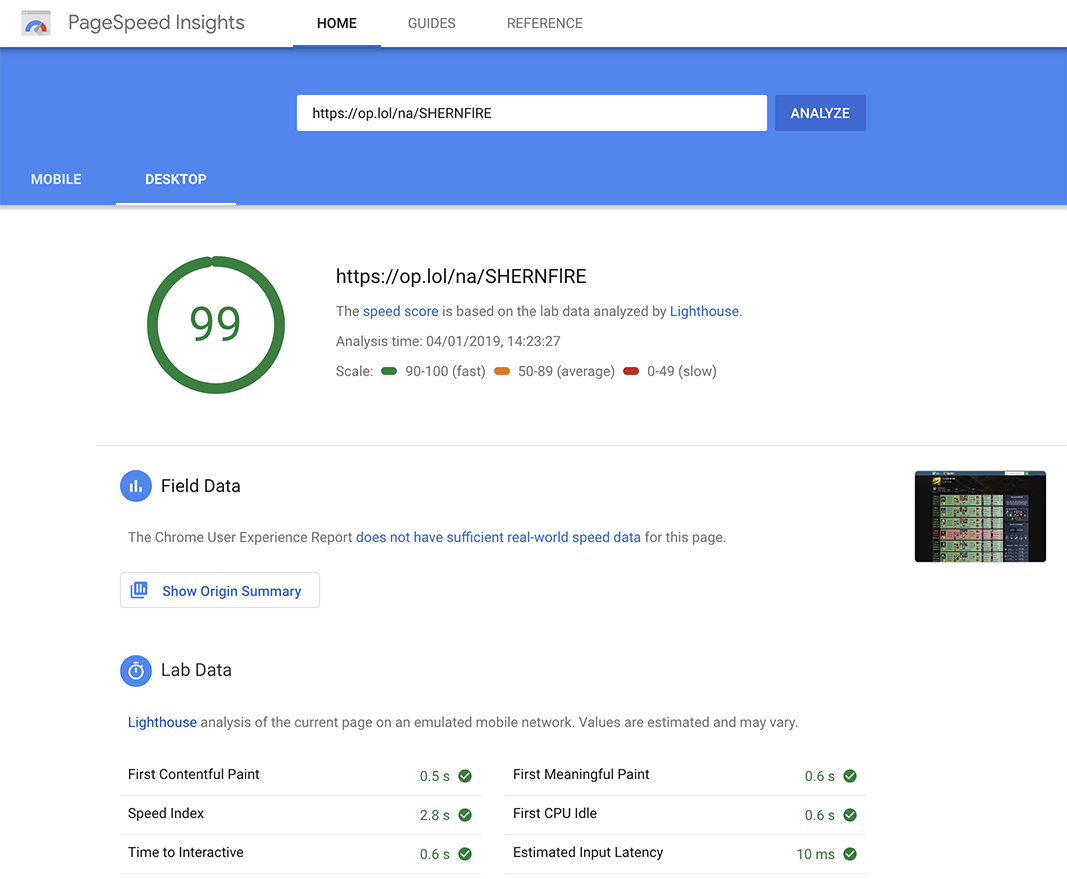The width and height of the screenshot is (1067, 879).
Task: Click the URL input field
Action: (531, 113)
